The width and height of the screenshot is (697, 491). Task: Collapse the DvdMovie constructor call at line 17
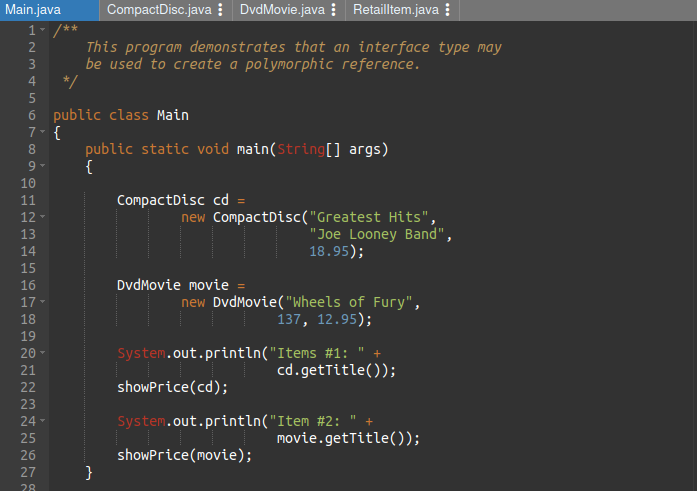[x=42, y=302]
